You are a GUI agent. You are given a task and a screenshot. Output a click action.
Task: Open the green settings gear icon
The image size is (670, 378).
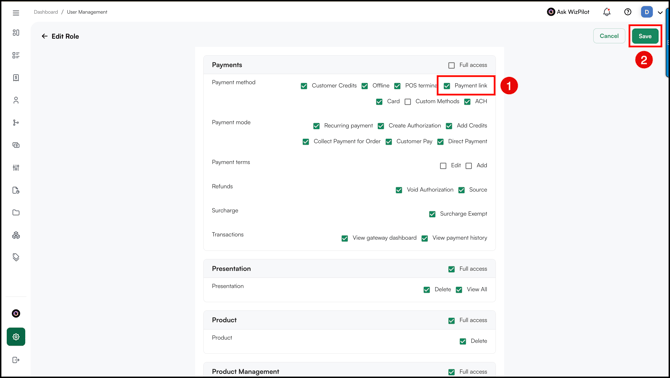(x=16, y=337)
